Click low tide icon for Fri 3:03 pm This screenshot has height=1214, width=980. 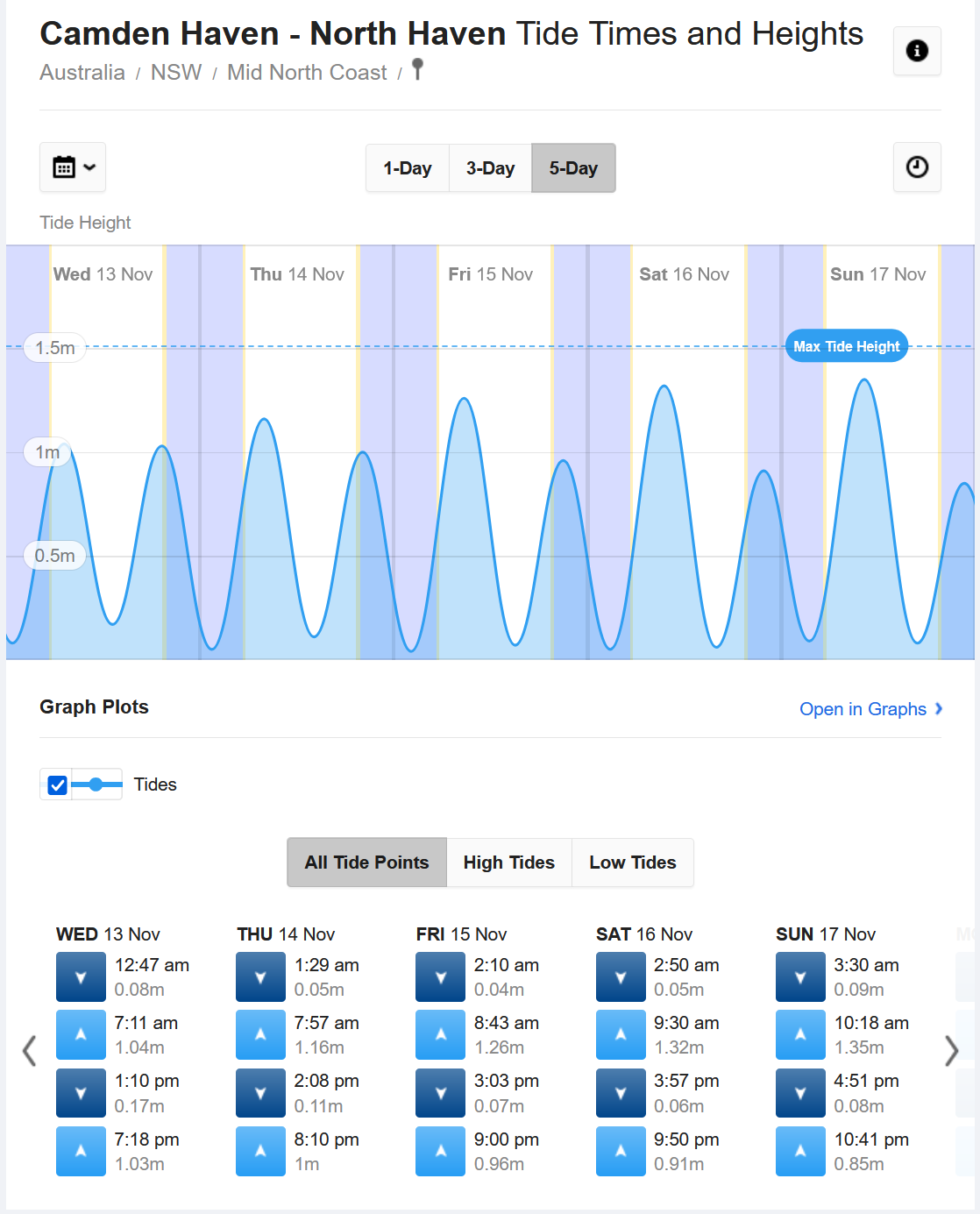pos(441,1093)
